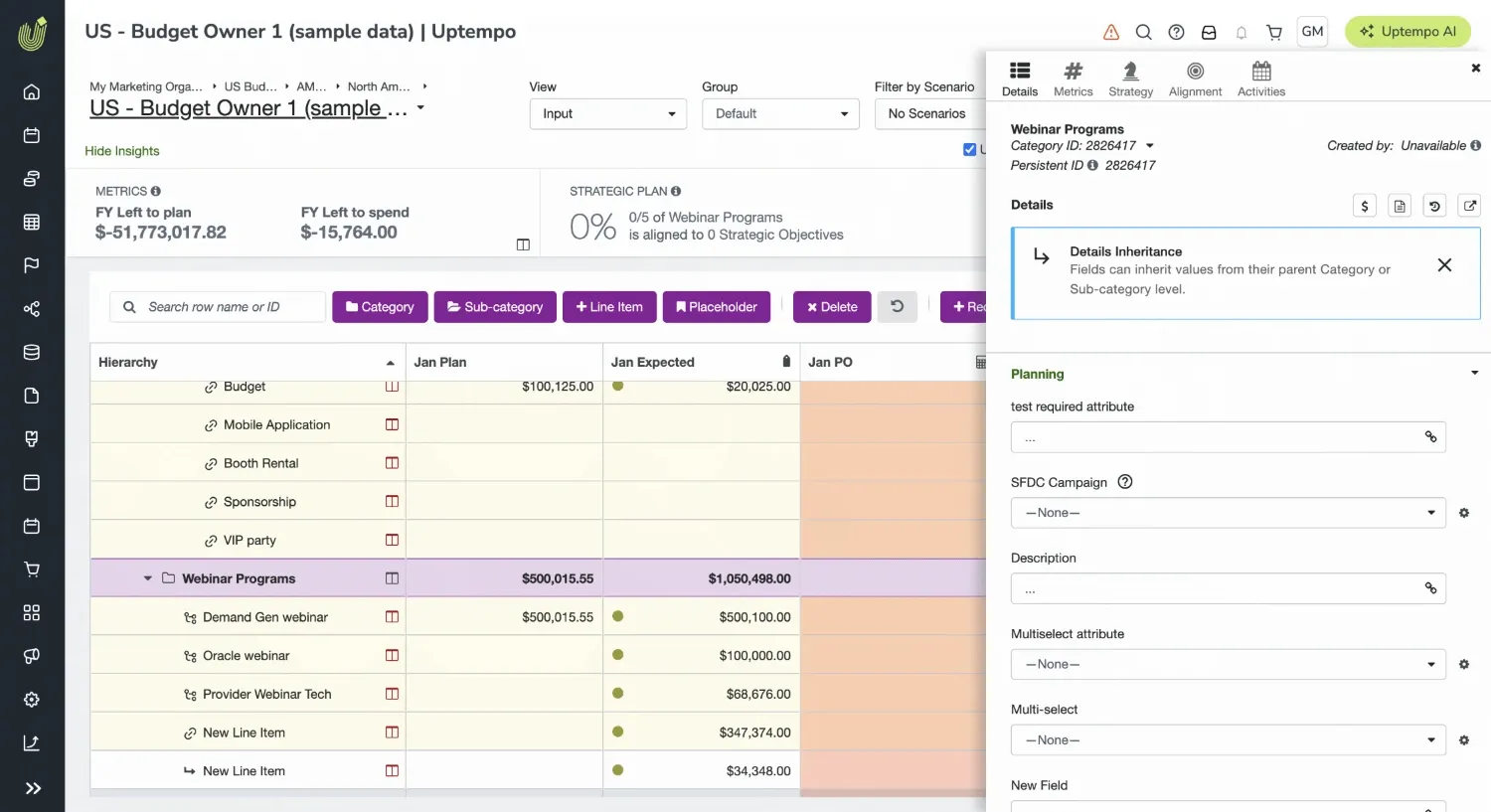Open settings gear next to SFDC Campaign
The height and width of the screenshot is (812, 1491).
[x=1464, y=513]
